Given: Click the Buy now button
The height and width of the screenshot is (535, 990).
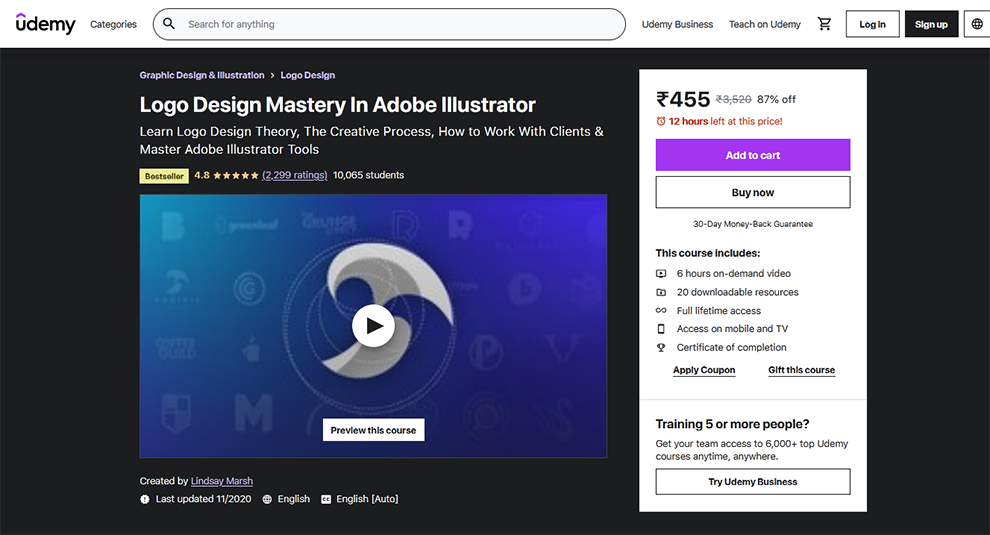Looking at the screenshot, I should 753,192.
